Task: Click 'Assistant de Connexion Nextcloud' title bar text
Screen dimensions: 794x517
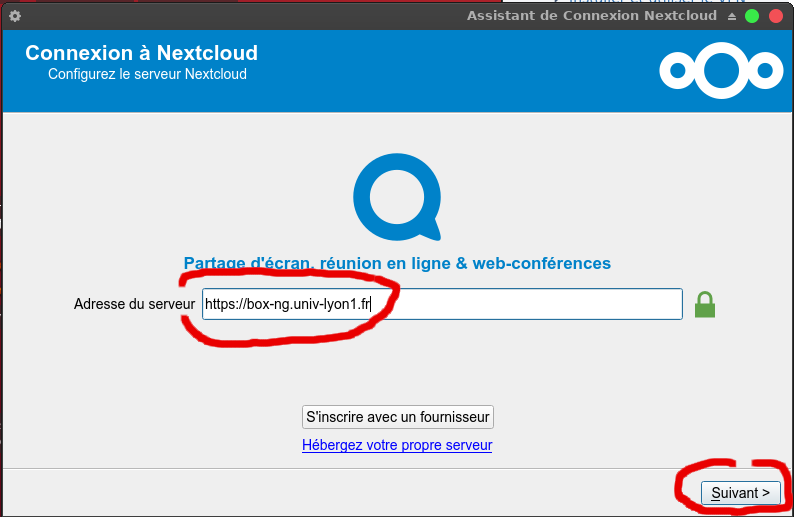Action: click(x=592, y=16)
